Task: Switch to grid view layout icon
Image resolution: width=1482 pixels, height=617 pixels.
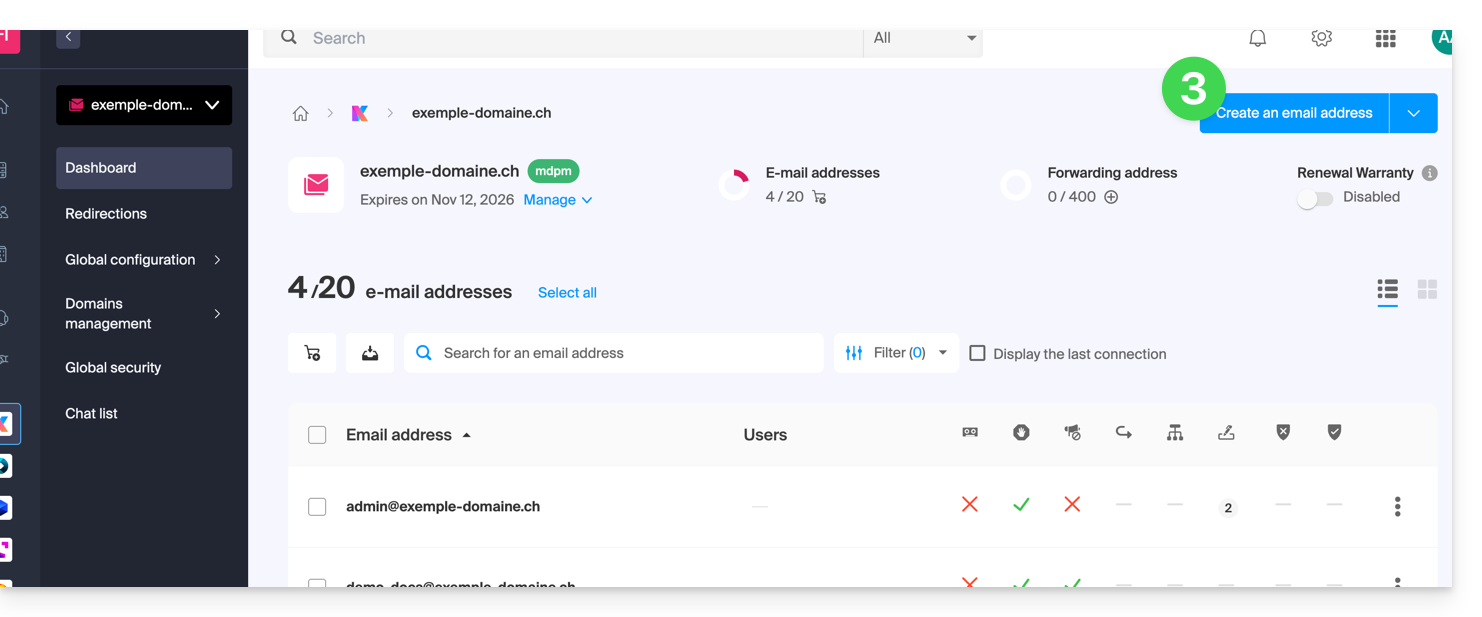Action: [x=1427, y=290]
